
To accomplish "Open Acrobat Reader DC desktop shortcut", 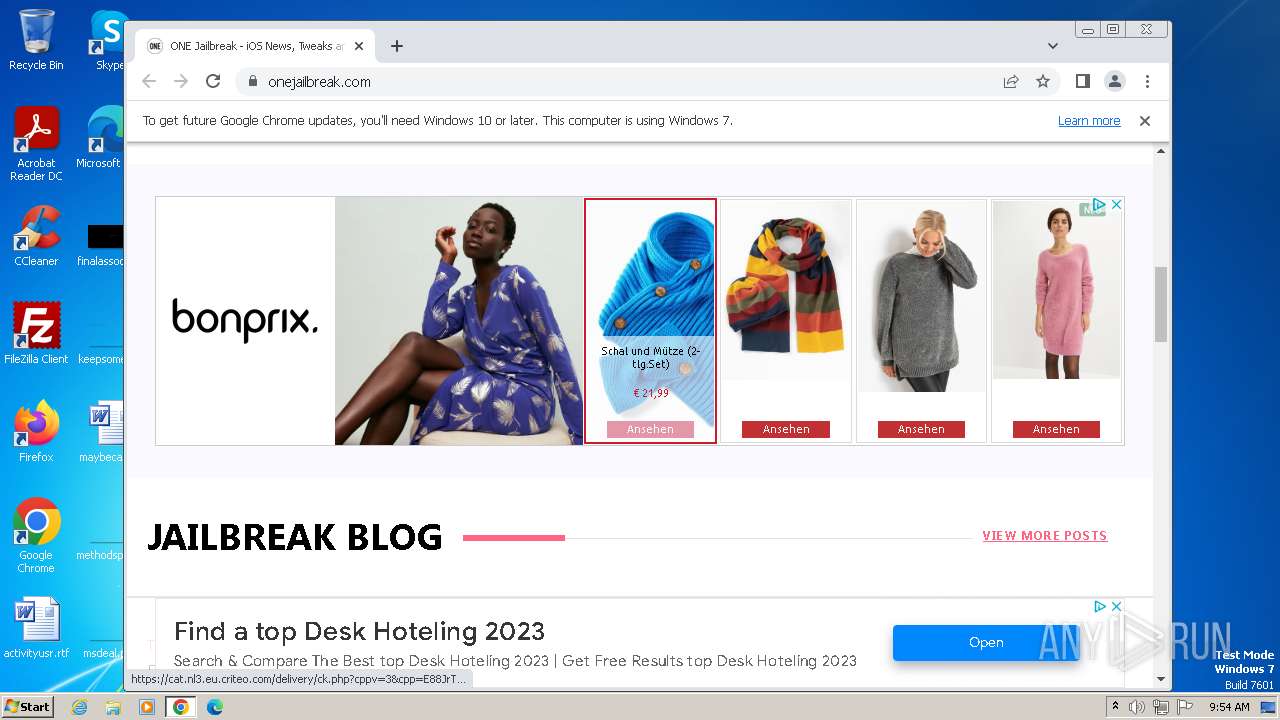I will point(36,144).
